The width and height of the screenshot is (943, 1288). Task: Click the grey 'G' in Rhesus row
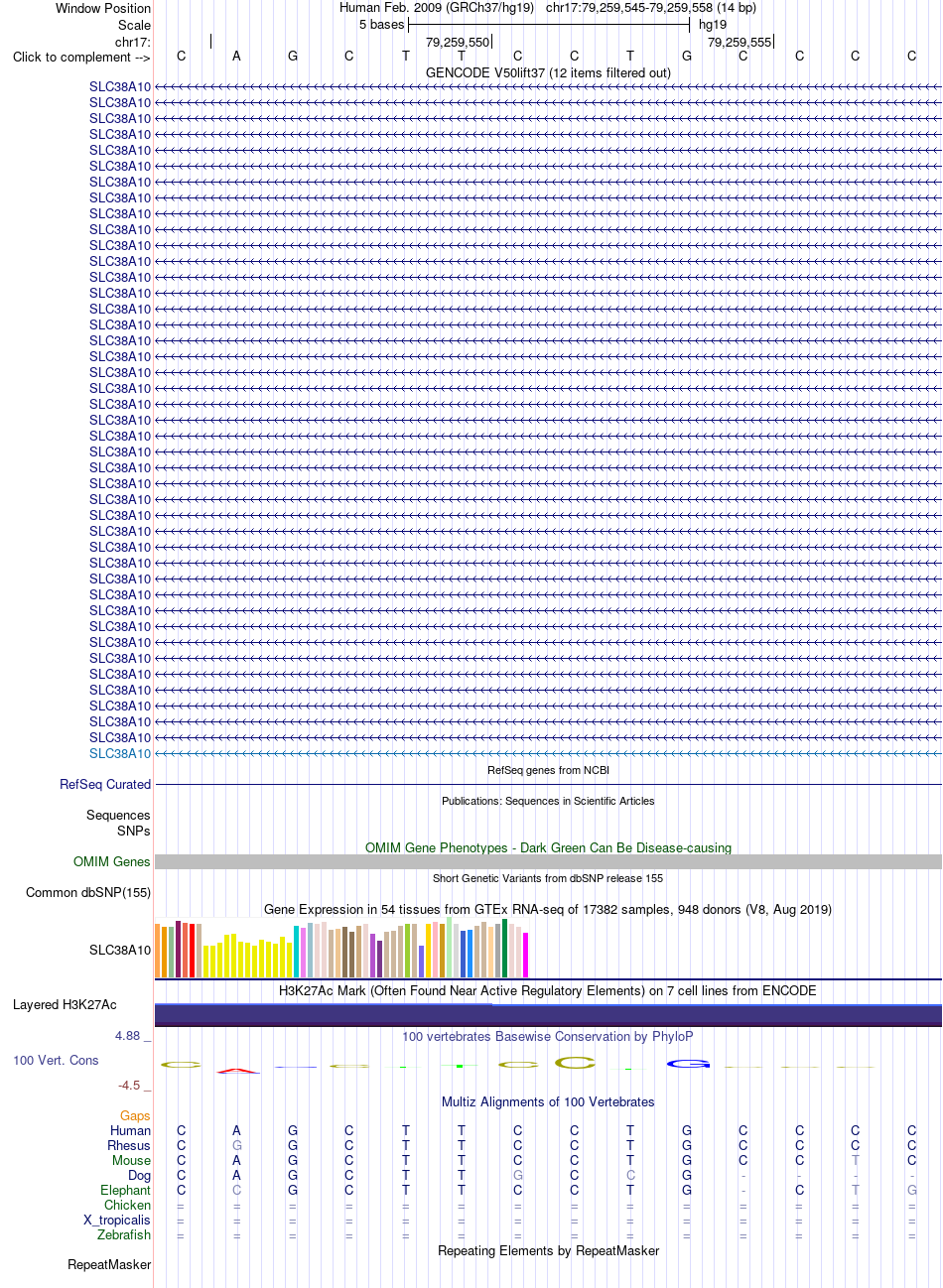tap(236, 1145)
